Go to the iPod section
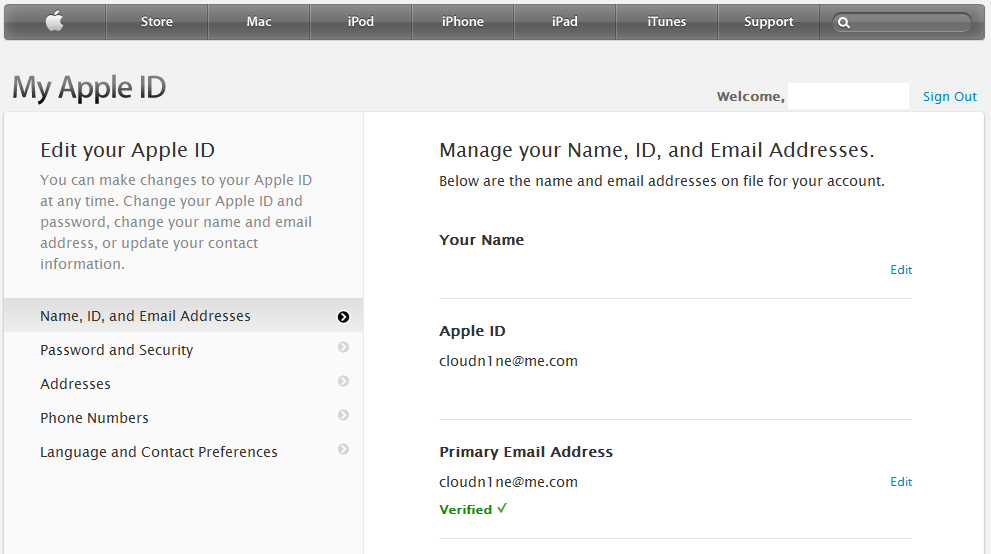The height and width of the screenshot is (554, 991). tap(361, 21)
